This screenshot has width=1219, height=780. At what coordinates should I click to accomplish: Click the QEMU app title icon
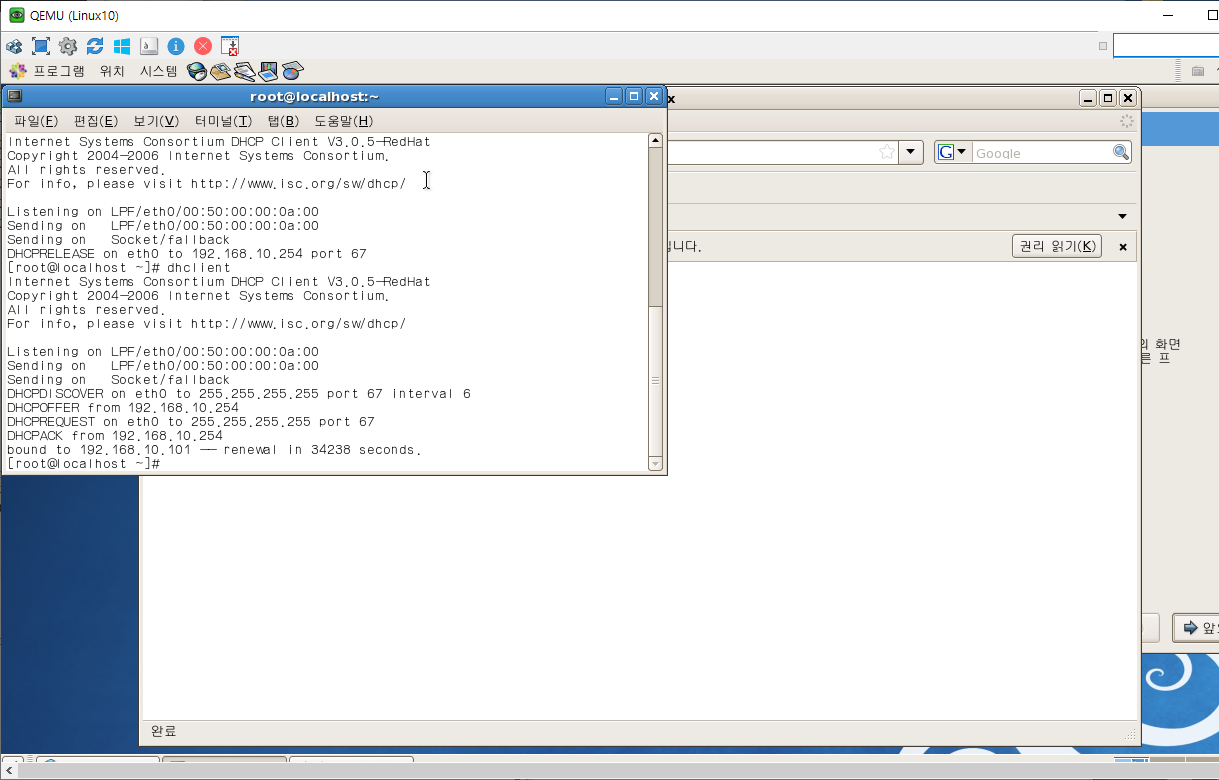tap(16, 15)
